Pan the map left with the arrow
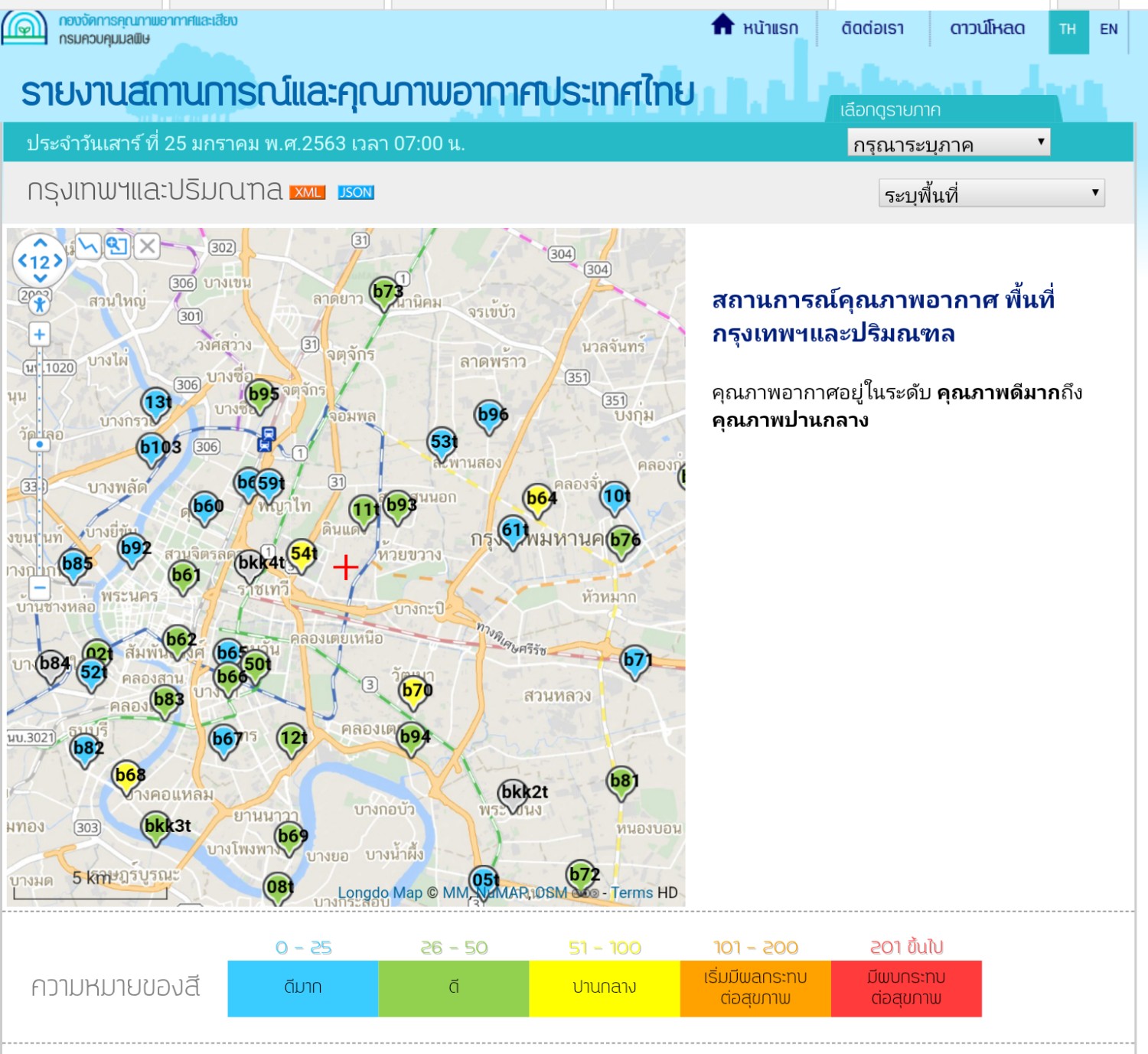This screenshot has height=1054, width=1148. point(23,261)
